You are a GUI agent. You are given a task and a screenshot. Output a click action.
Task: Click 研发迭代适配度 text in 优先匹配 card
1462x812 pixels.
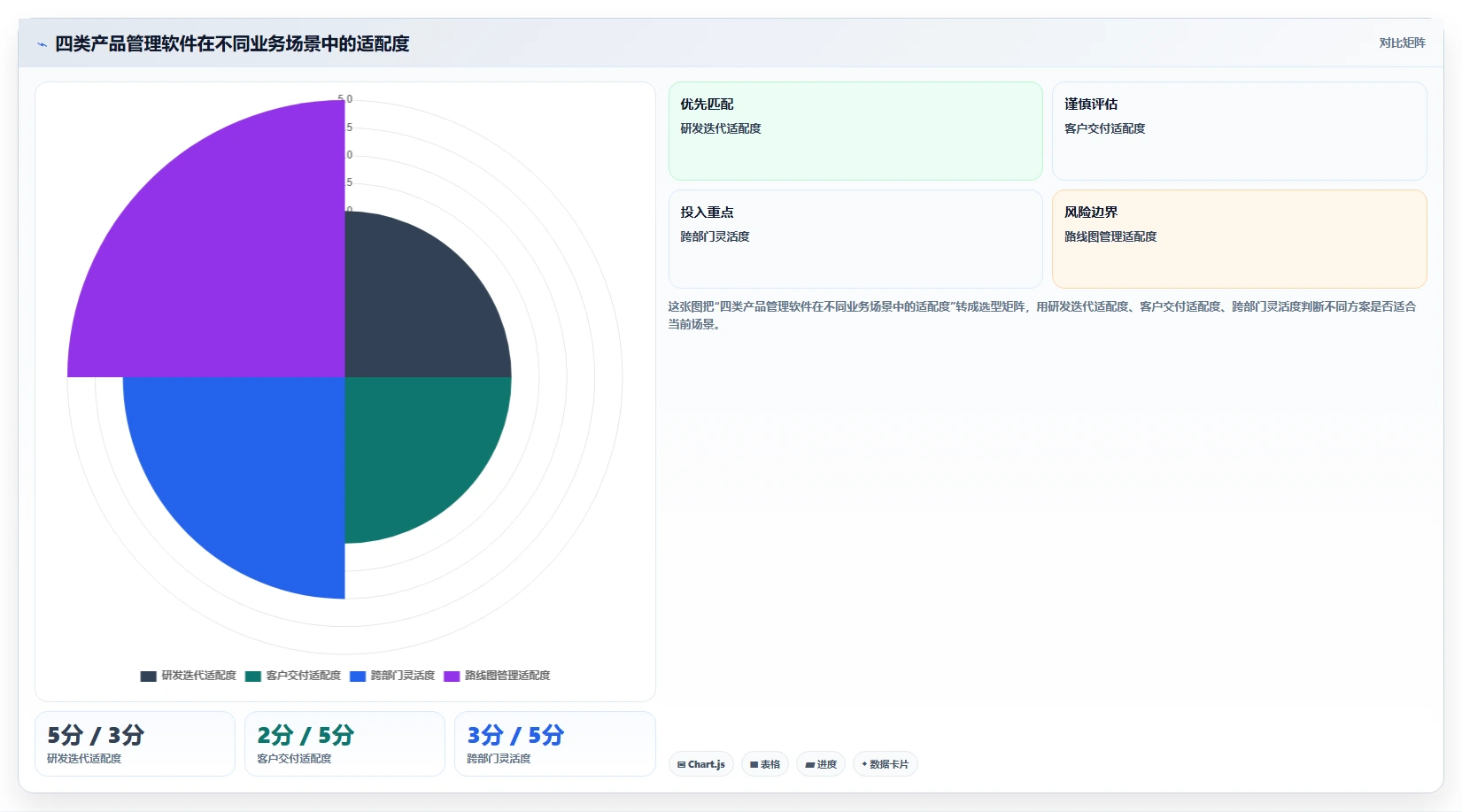click(x=721, y=128)
